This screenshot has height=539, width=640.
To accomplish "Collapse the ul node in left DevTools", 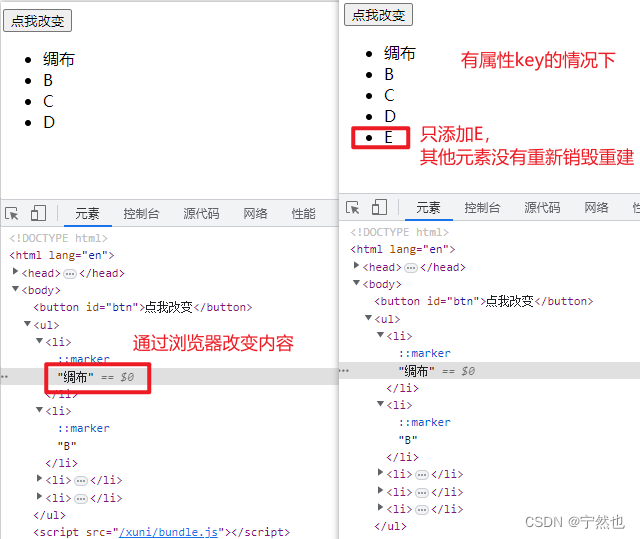I will coord(27,324).
